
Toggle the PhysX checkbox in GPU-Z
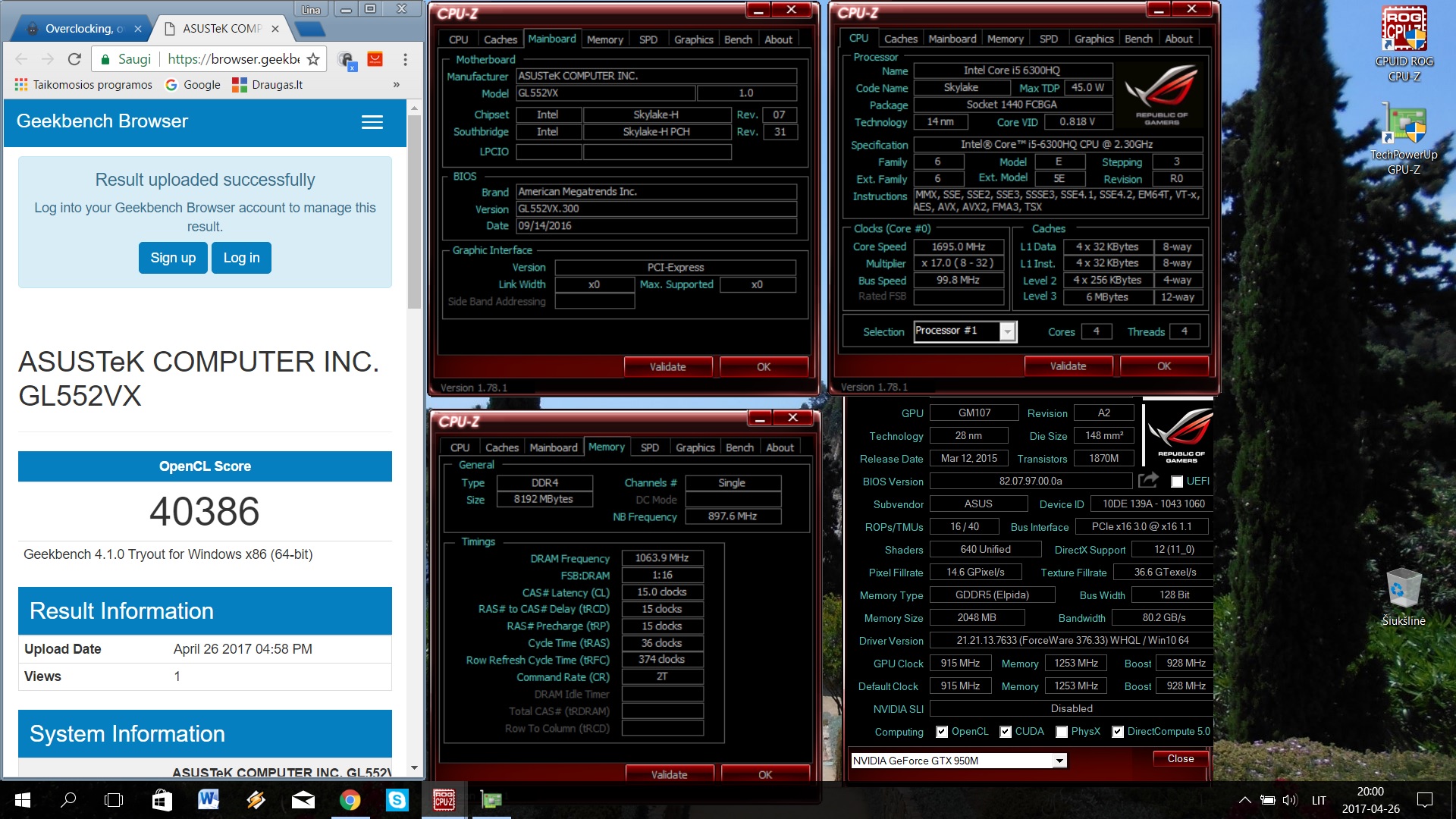pos(1062,732)
